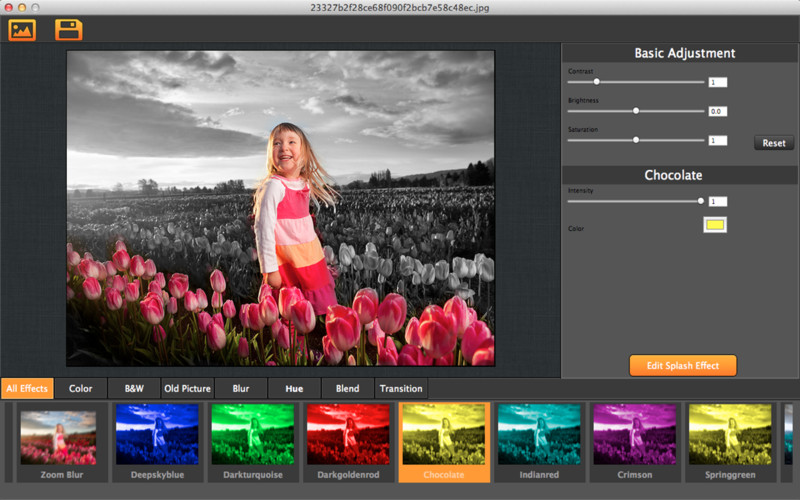Select the Chocolate effect thumbnail
The height and width of the screenshot is (500, 800).
(x=444, y=442)
